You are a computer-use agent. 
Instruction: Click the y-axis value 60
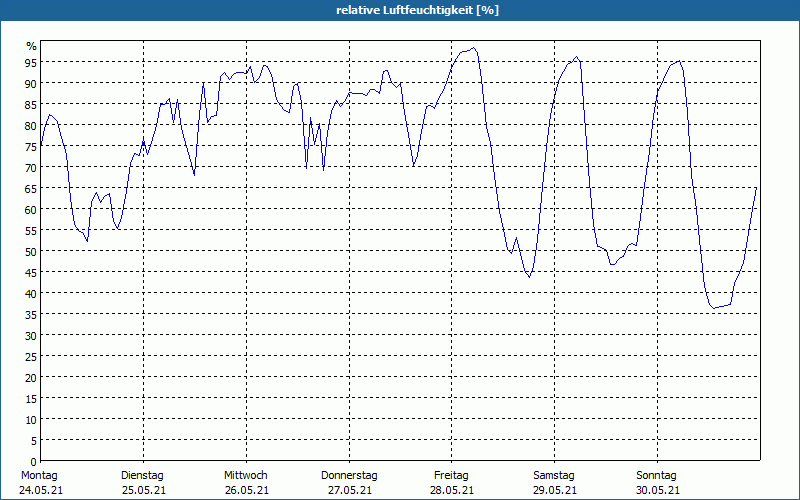31,210
